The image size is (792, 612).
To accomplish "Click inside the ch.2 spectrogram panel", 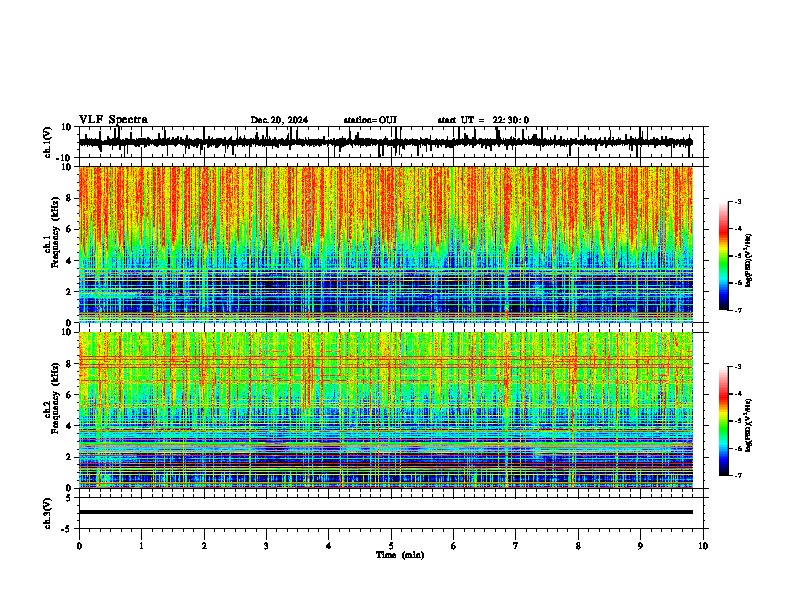I will (386, 410).
